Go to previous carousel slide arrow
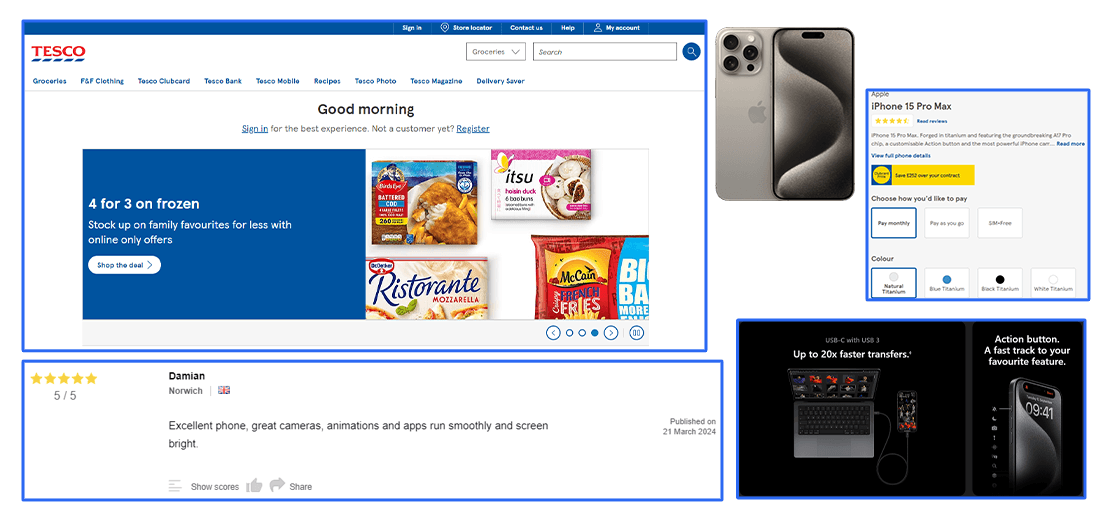1110x518 pixels. point(554,333)
